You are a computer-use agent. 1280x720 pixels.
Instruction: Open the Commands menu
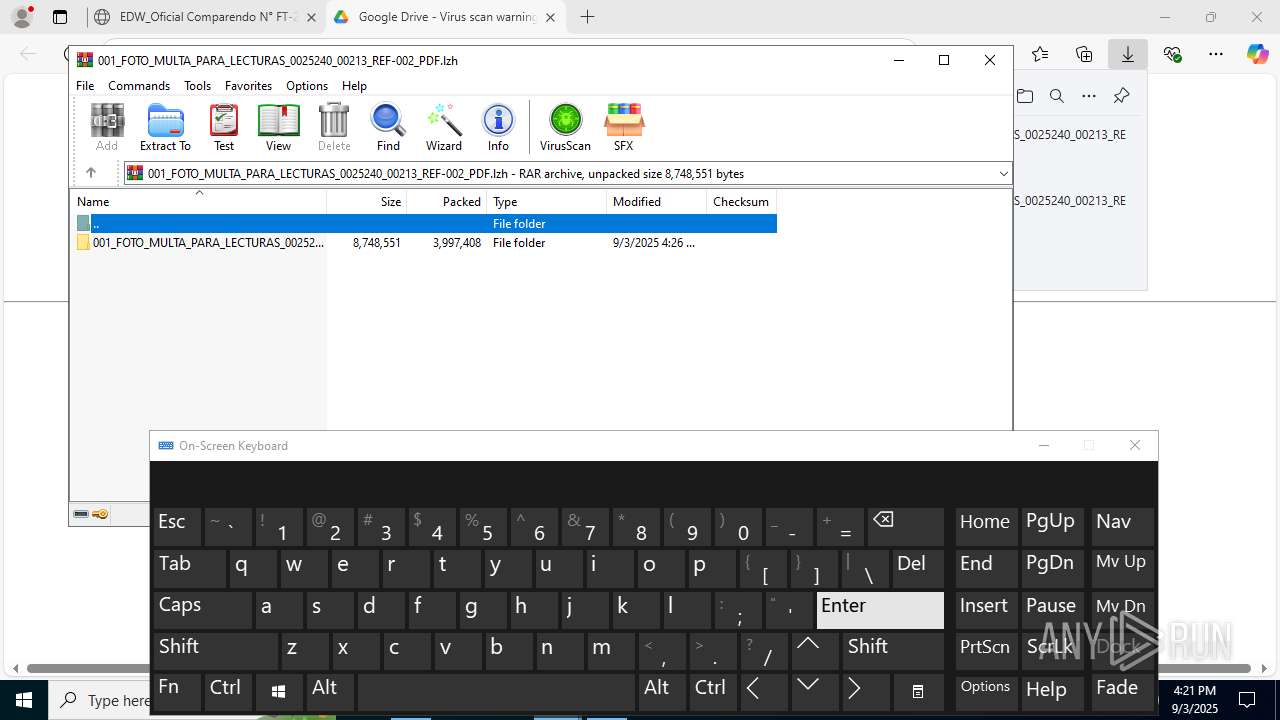[139, 86]
